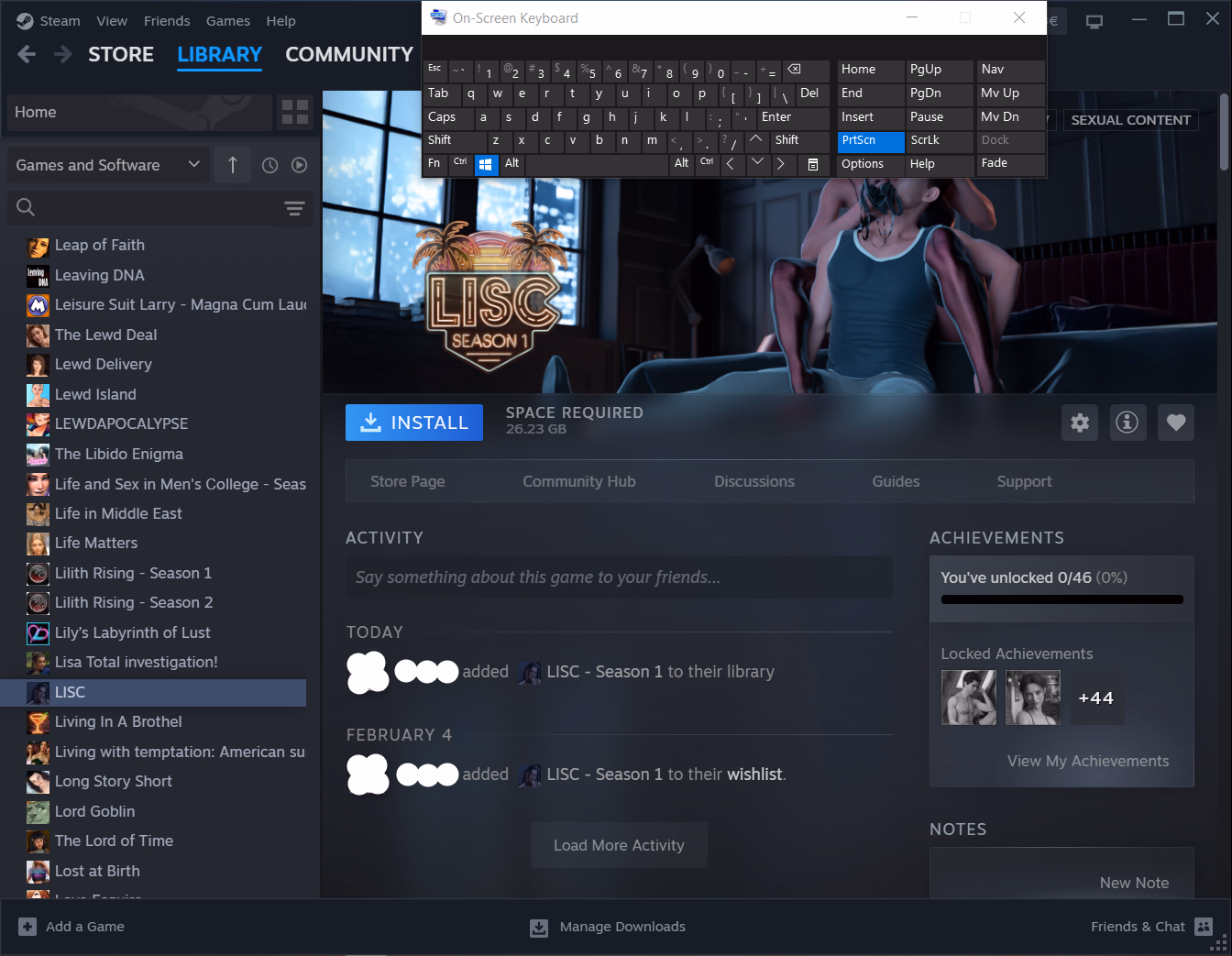Click the +44 more achievements tile
Image resolution: width=1232 pixels, height=956 pixels.
1096,698
